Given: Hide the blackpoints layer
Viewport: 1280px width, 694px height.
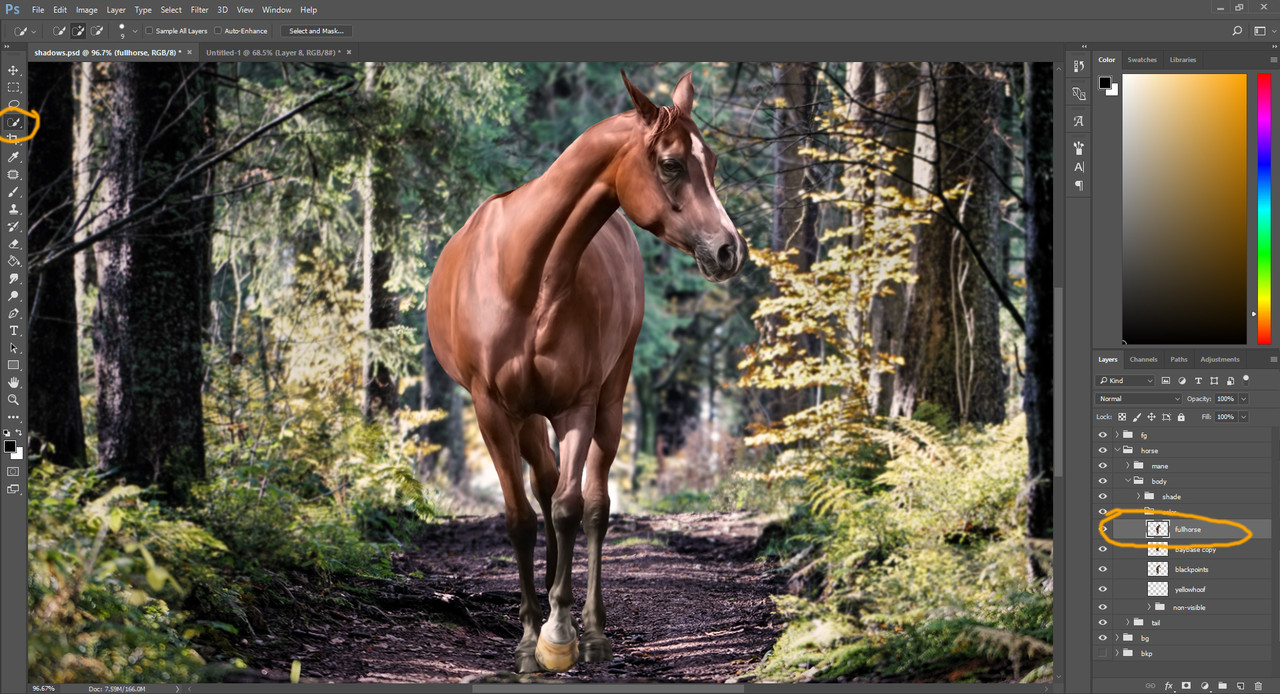Looking at the screenshot, I should point(1103,569).
